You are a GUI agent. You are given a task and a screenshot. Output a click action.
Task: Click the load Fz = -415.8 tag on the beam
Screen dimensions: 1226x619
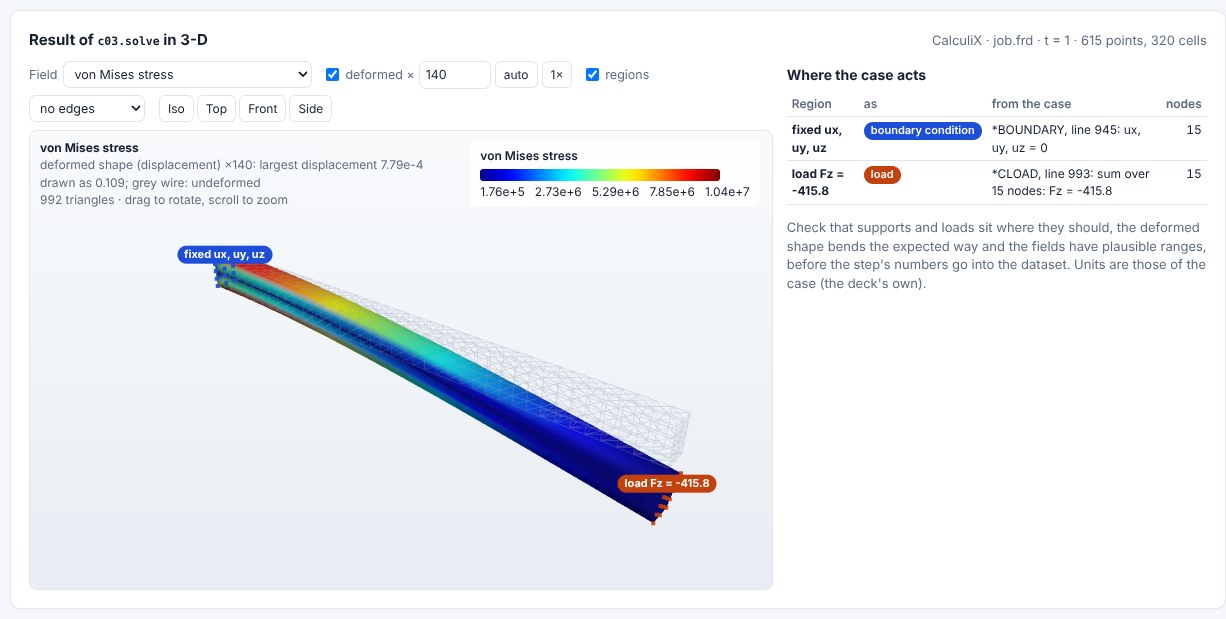coord(667,484)
